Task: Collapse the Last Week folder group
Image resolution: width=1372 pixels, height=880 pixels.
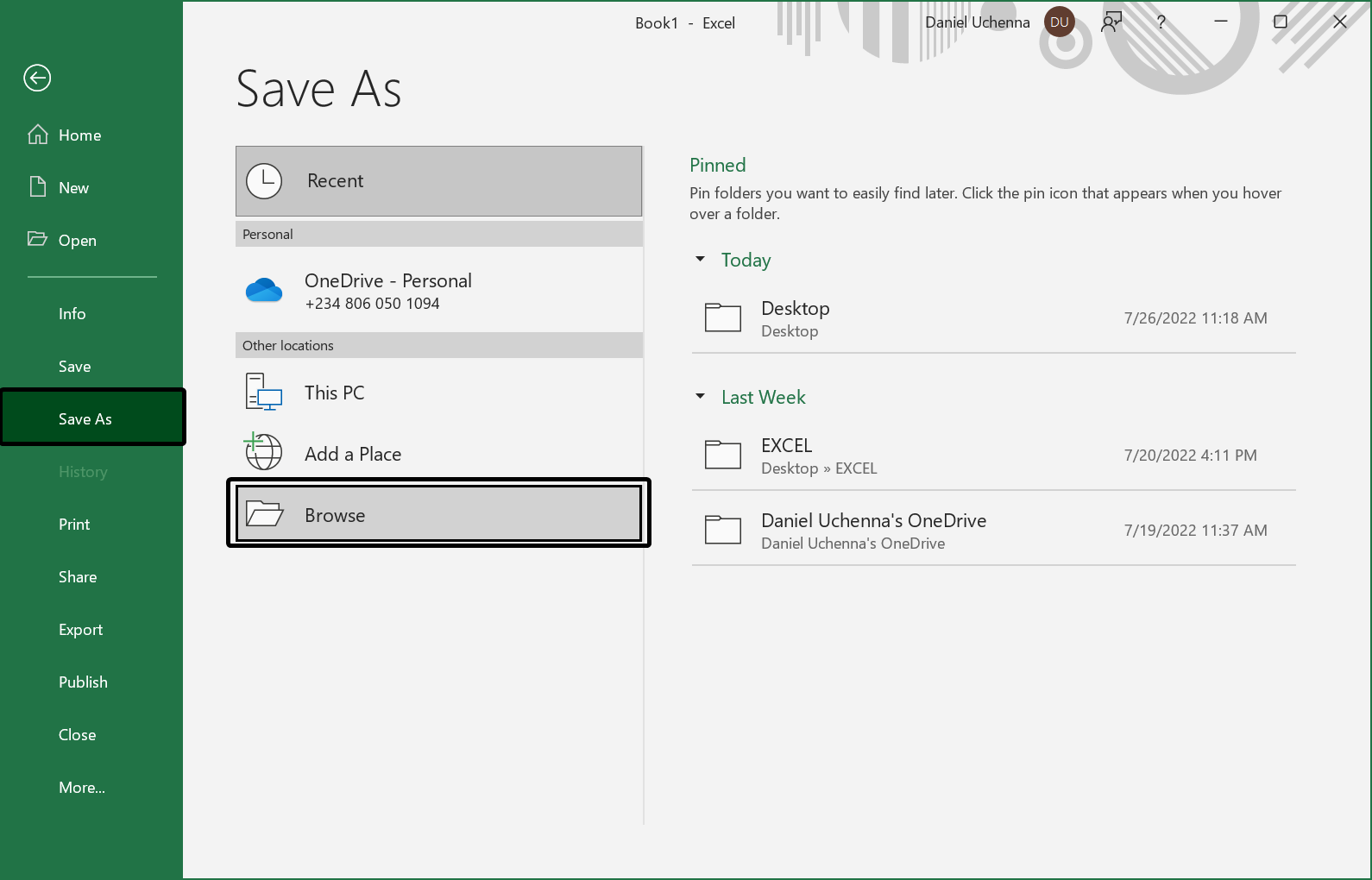Action: (701, 396)
